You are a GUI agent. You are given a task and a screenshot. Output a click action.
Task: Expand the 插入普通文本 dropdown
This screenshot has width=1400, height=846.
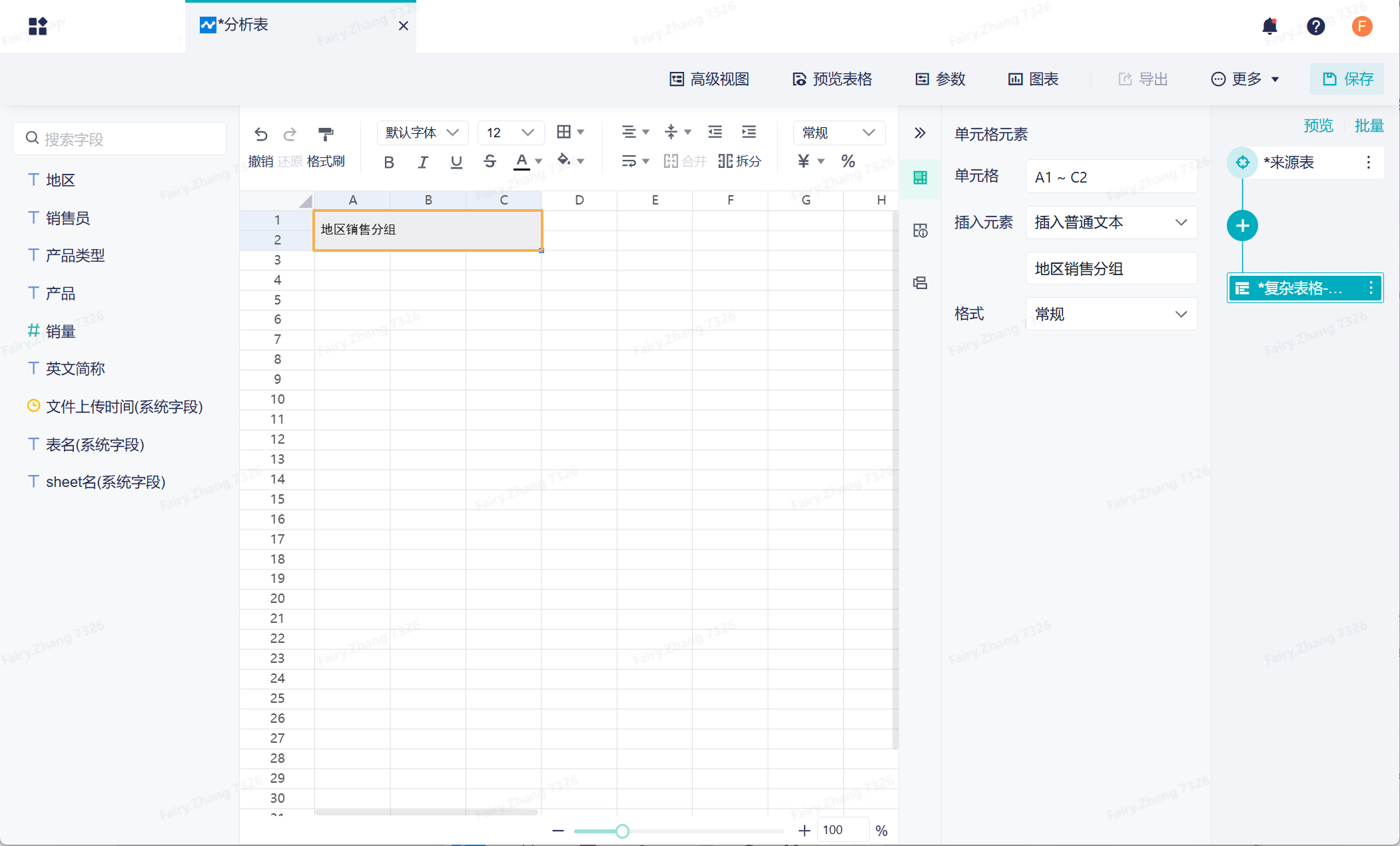tap(1111, 222)
